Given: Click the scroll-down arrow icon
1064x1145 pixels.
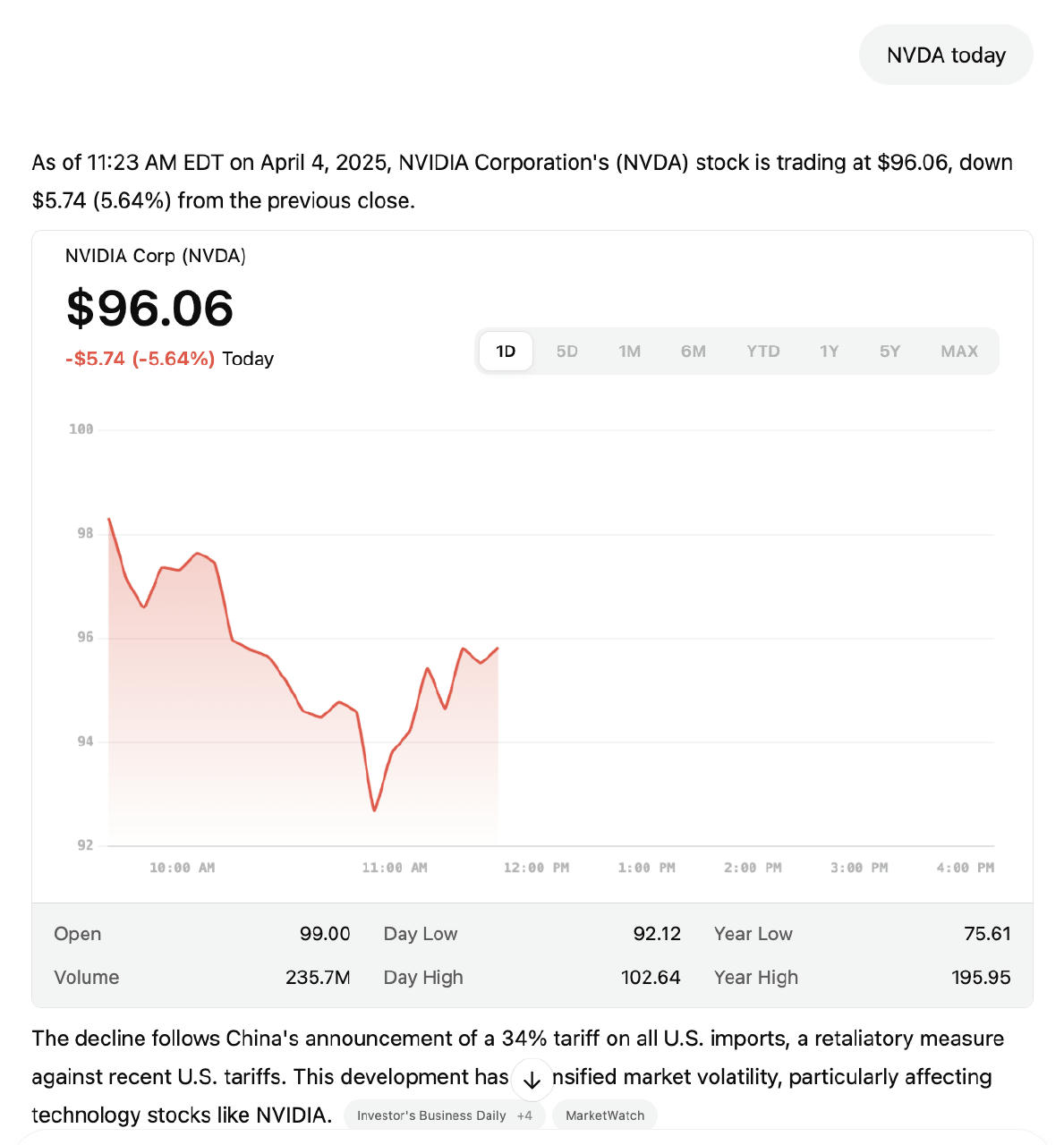Looking at the screenshot, I should [532, 1080].
